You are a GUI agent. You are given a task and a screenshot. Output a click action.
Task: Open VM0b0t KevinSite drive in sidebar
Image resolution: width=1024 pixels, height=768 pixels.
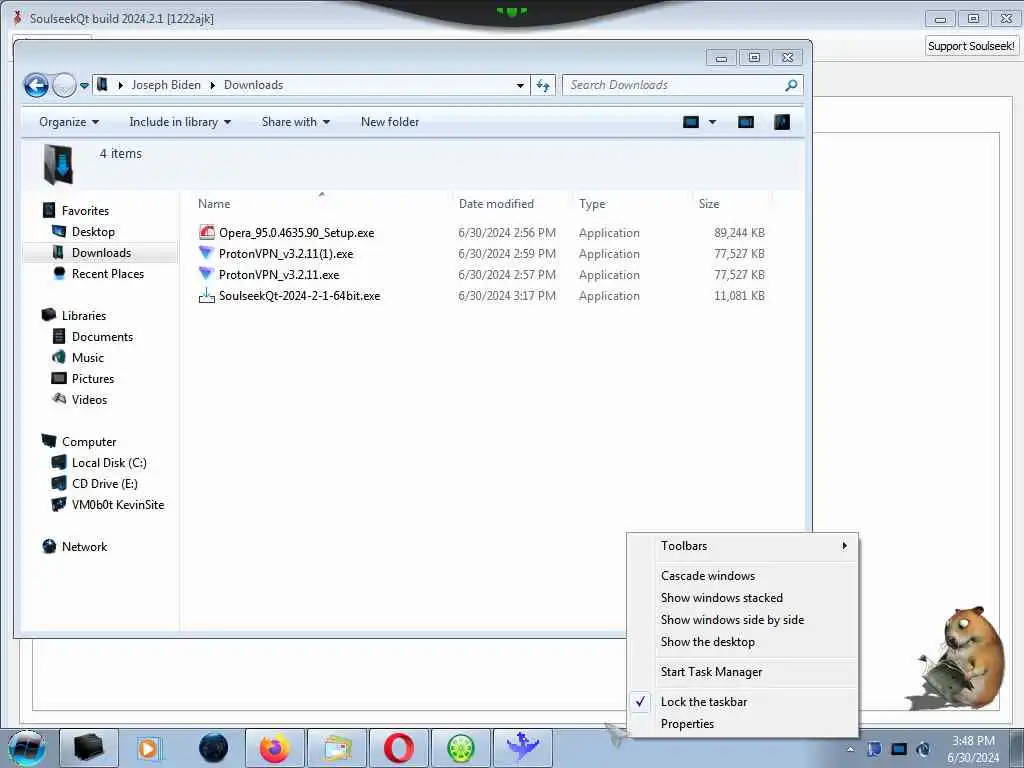point(118,505)
